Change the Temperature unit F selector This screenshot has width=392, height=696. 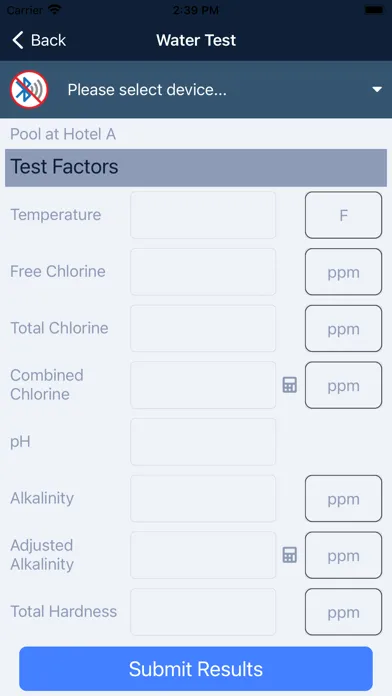click(343, 215)
